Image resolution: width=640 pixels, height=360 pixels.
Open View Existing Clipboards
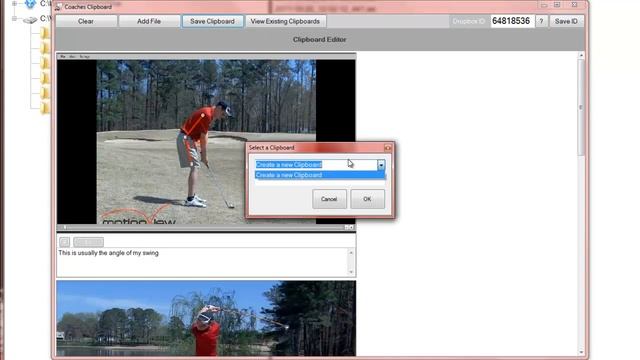coord(285,21)
